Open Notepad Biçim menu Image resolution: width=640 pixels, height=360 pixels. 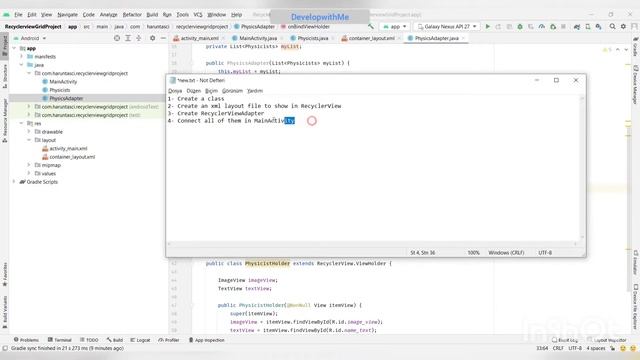pos(211,91)
